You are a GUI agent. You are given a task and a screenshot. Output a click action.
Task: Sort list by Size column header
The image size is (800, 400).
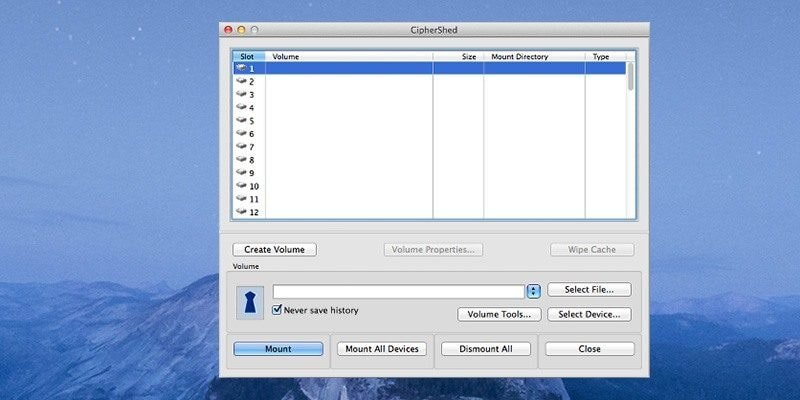click(458, 57)
